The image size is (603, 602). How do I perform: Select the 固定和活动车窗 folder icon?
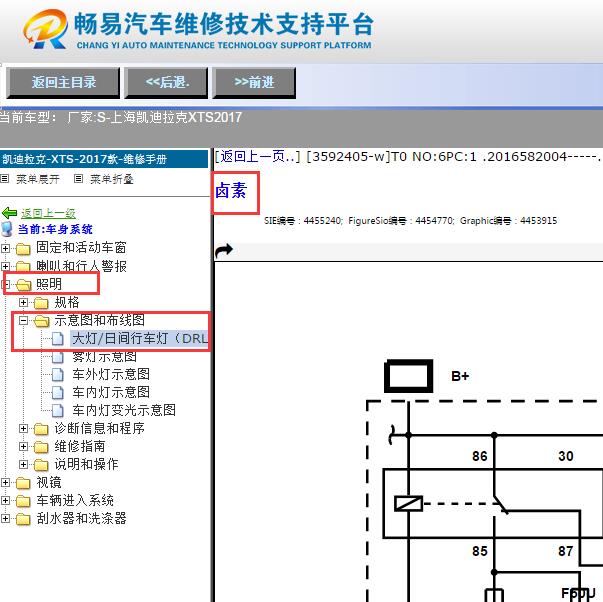23,249
